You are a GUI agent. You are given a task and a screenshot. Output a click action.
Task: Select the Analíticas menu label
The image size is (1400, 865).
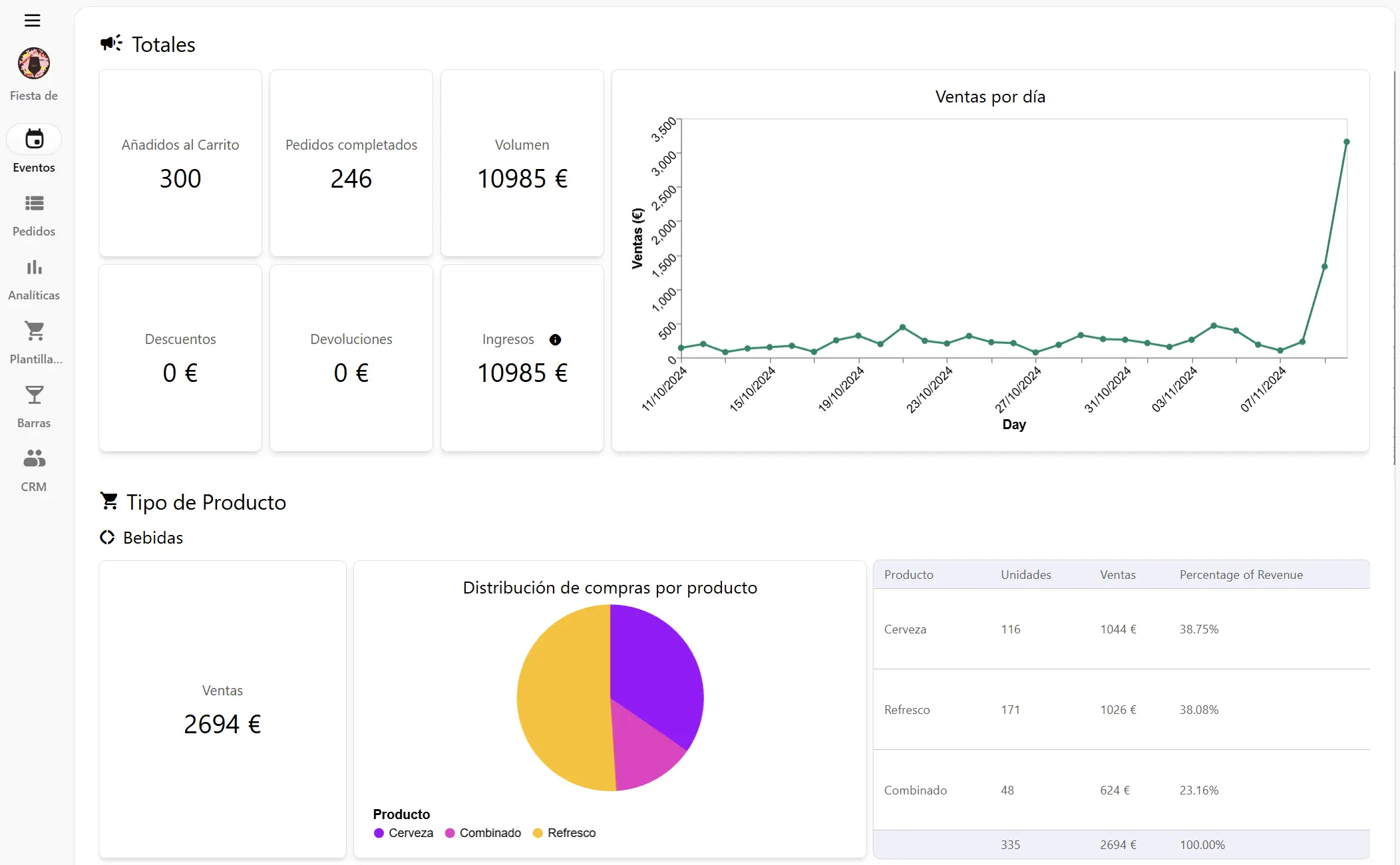[x=34, y=295]
